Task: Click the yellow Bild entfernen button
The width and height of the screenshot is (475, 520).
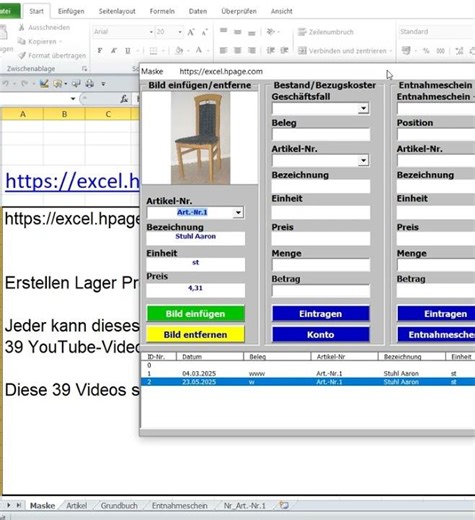Action: 195,334
